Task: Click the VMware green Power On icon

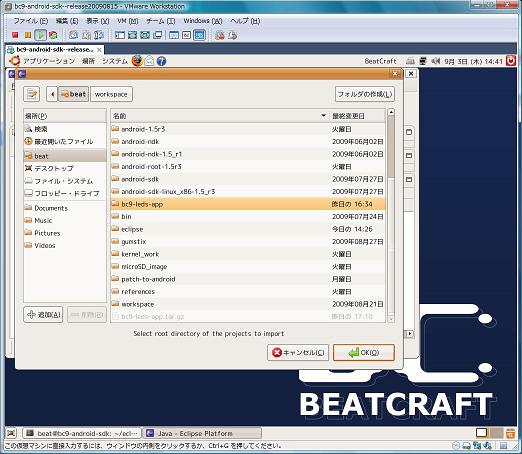Action: click(x=40, y=35)
